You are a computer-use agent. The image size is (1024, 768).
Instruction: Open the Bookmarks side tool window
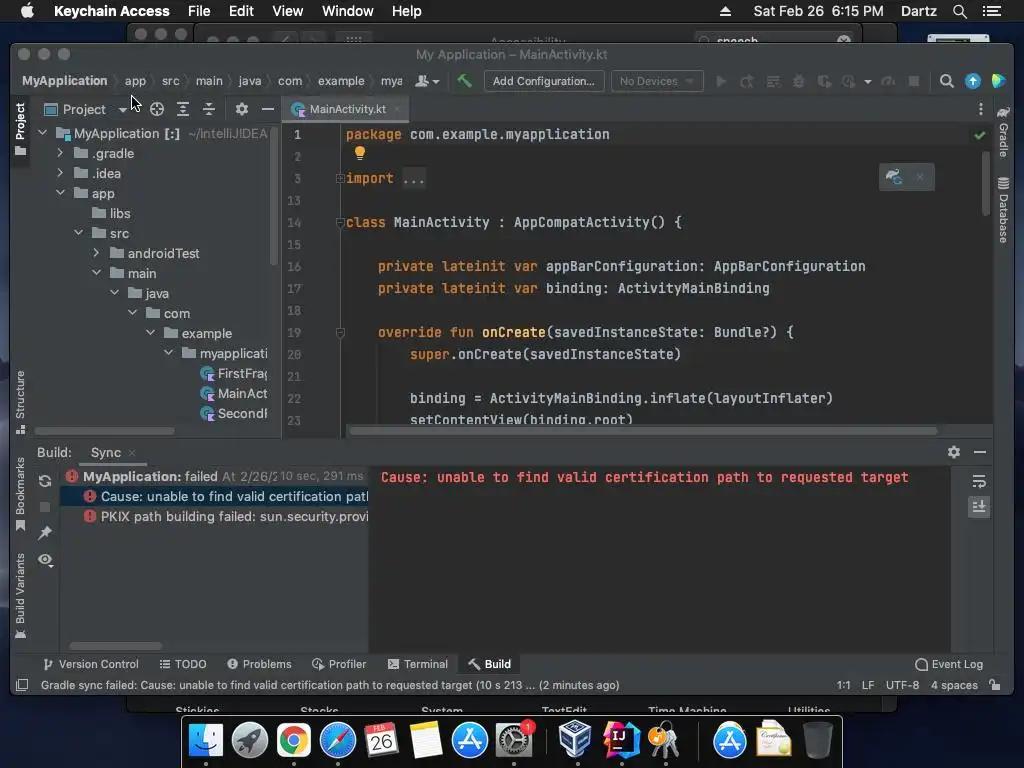(x=20, y=494)
